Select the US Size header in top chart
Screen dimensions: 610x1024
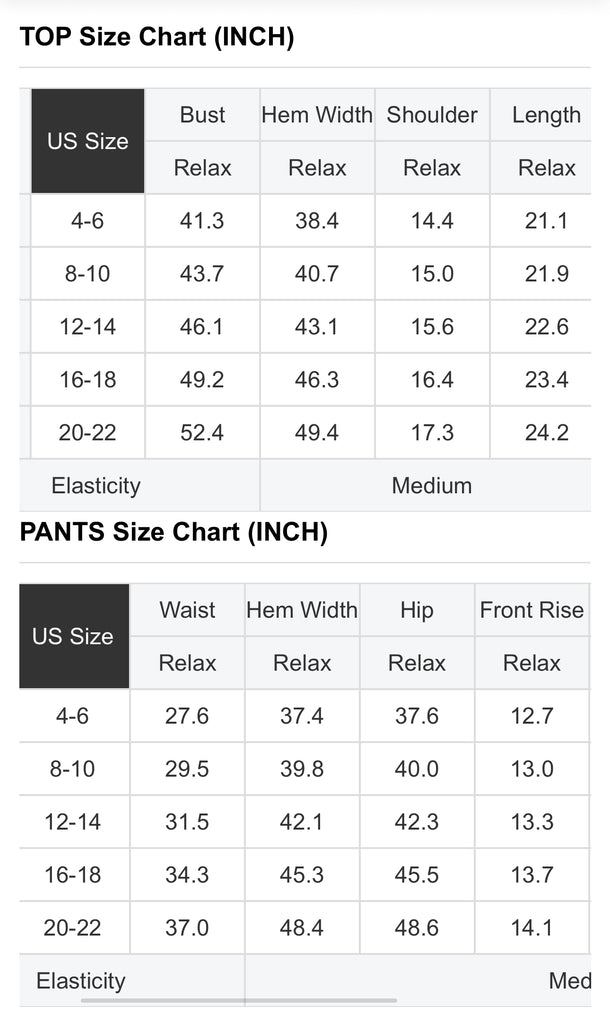pos(88,141)
